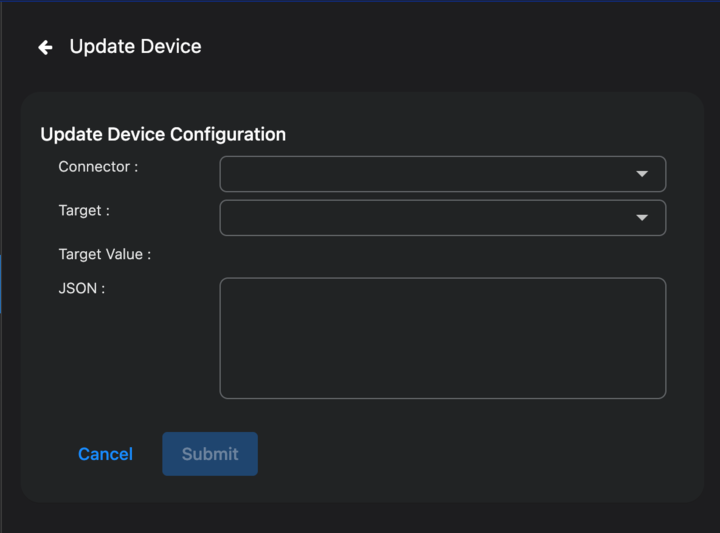Click the caret icon in Target field
720x533 pixels.
pyautogui.click(x=642, y=218)
